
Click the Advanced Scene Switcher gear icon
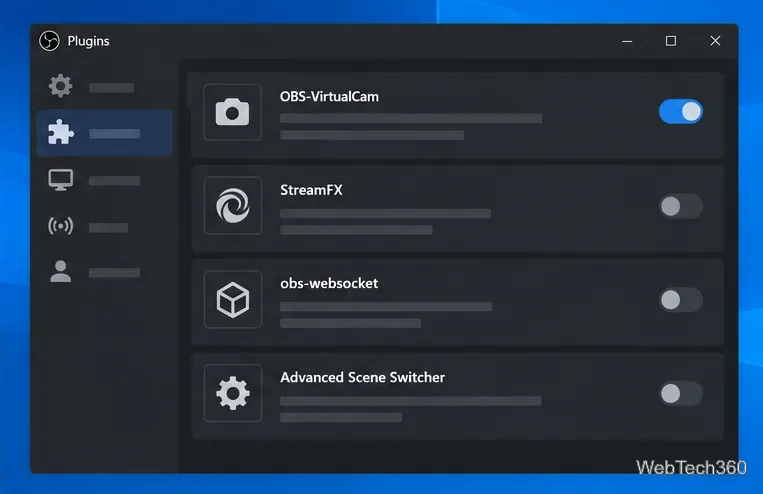(233, 393)
